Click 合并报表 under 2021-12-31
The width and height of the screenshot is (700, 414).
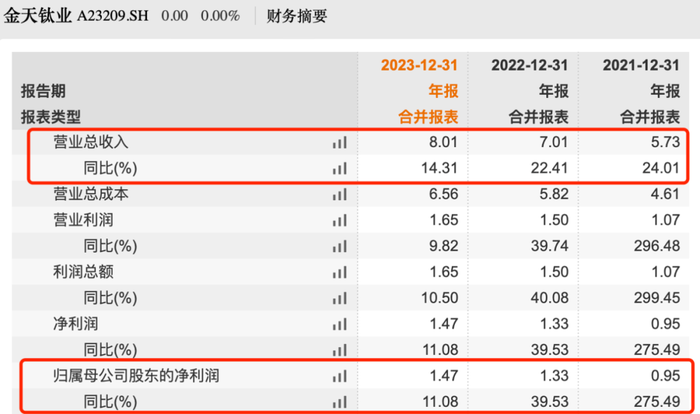pyautogui.click(x=650, y=117)
